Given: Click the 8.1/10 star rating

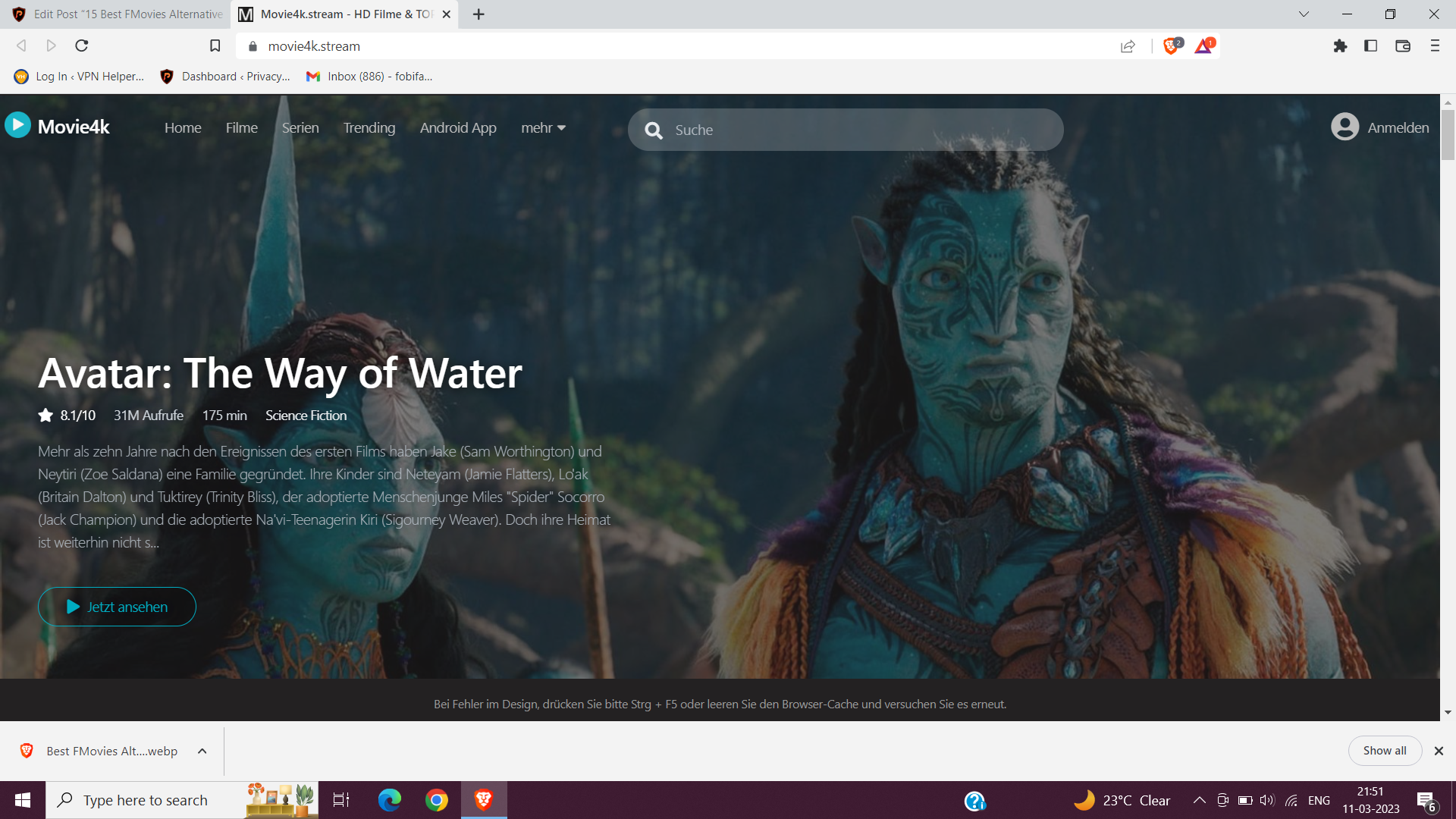Looking at the screenshot, I should [67, 416].
